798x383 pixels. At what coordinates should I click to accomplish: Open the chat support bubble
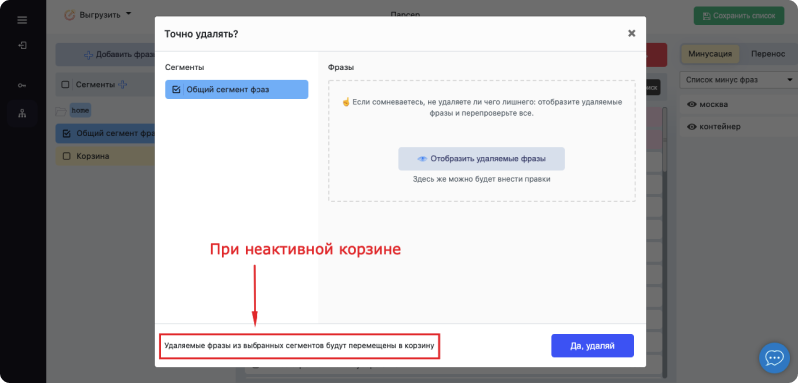(774, 358)
